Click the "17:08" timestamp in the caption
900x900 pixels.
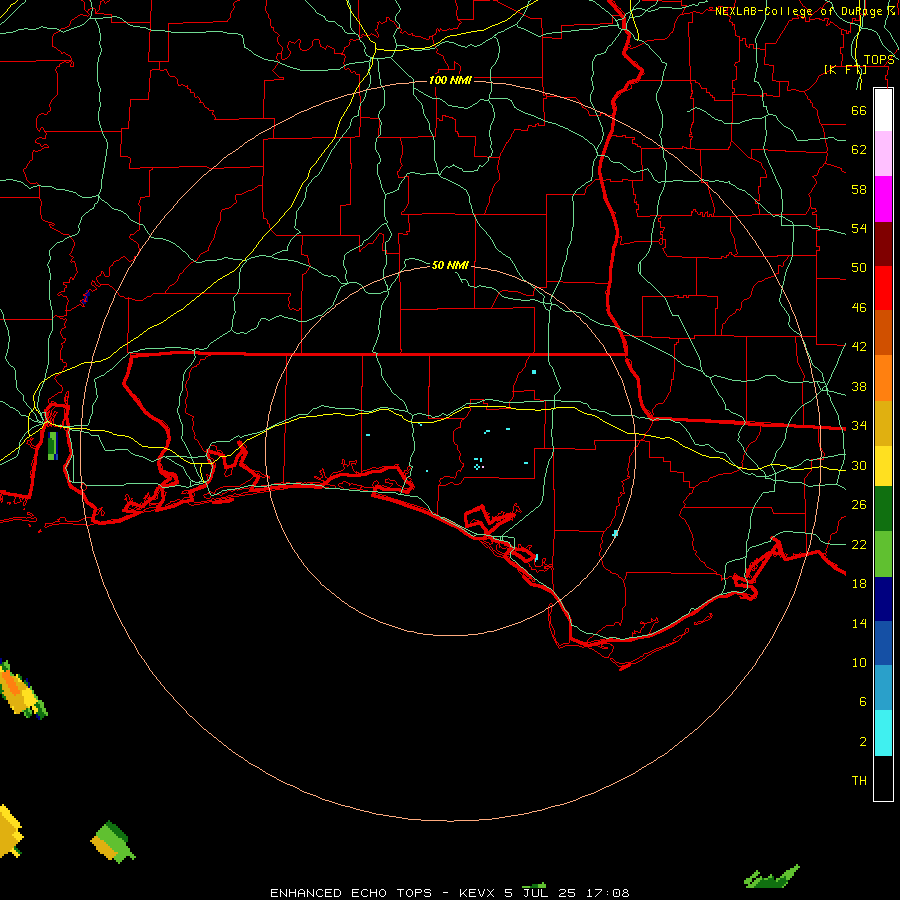(x=607, y=893)
